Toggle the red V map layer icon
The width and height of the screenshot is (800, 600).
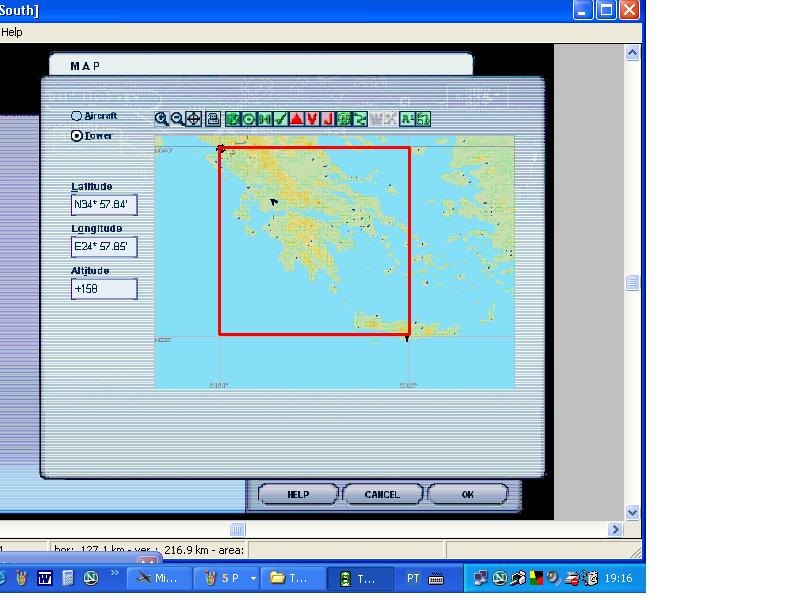[x=312, y=119]
